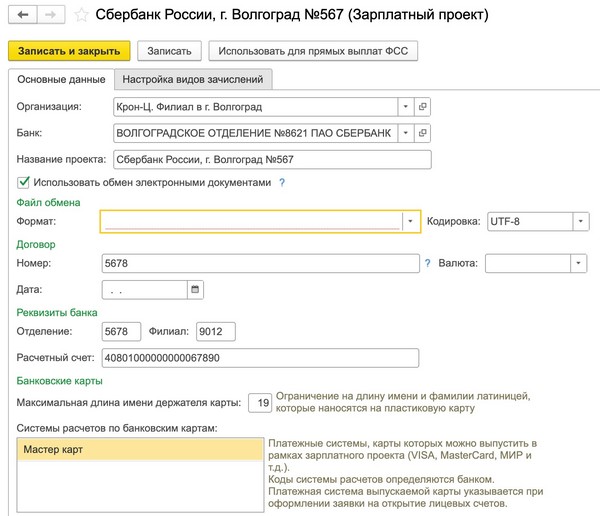
Task: Open the Формат dropdown
Action: click(409, 222)
